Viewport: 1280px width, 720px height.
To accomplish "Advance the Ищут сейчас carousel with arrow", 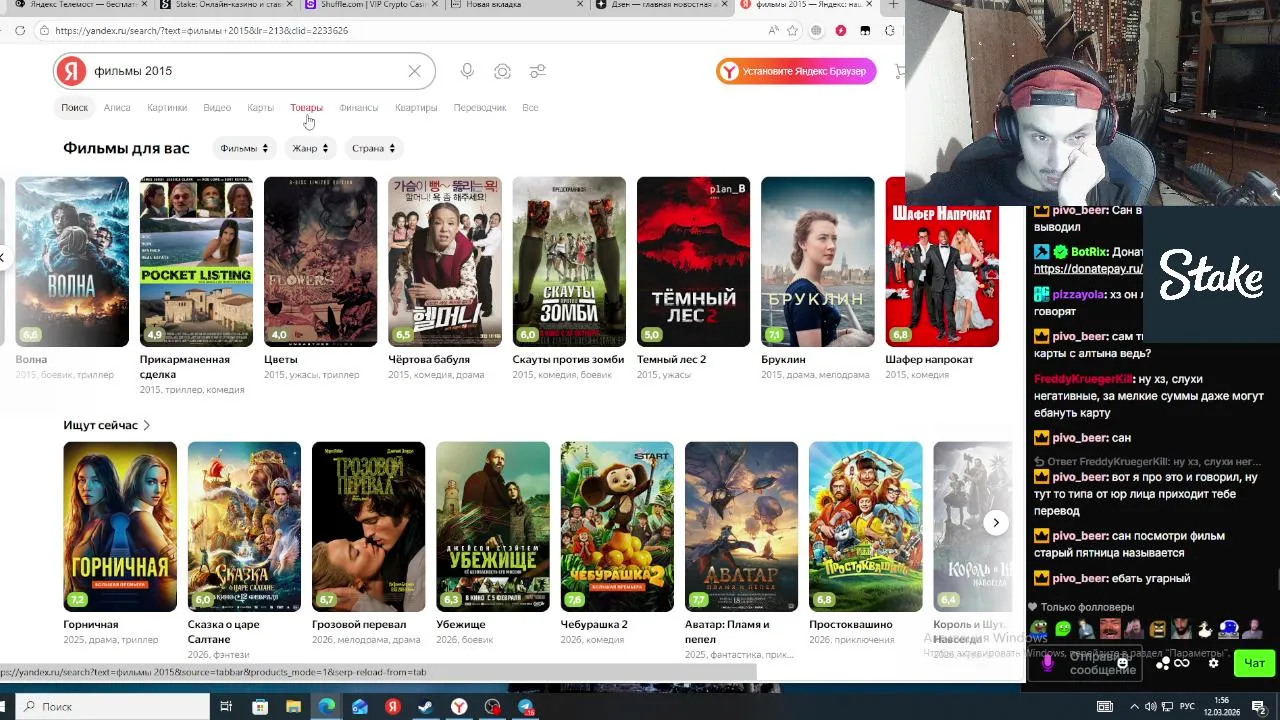I will [996, 522].
